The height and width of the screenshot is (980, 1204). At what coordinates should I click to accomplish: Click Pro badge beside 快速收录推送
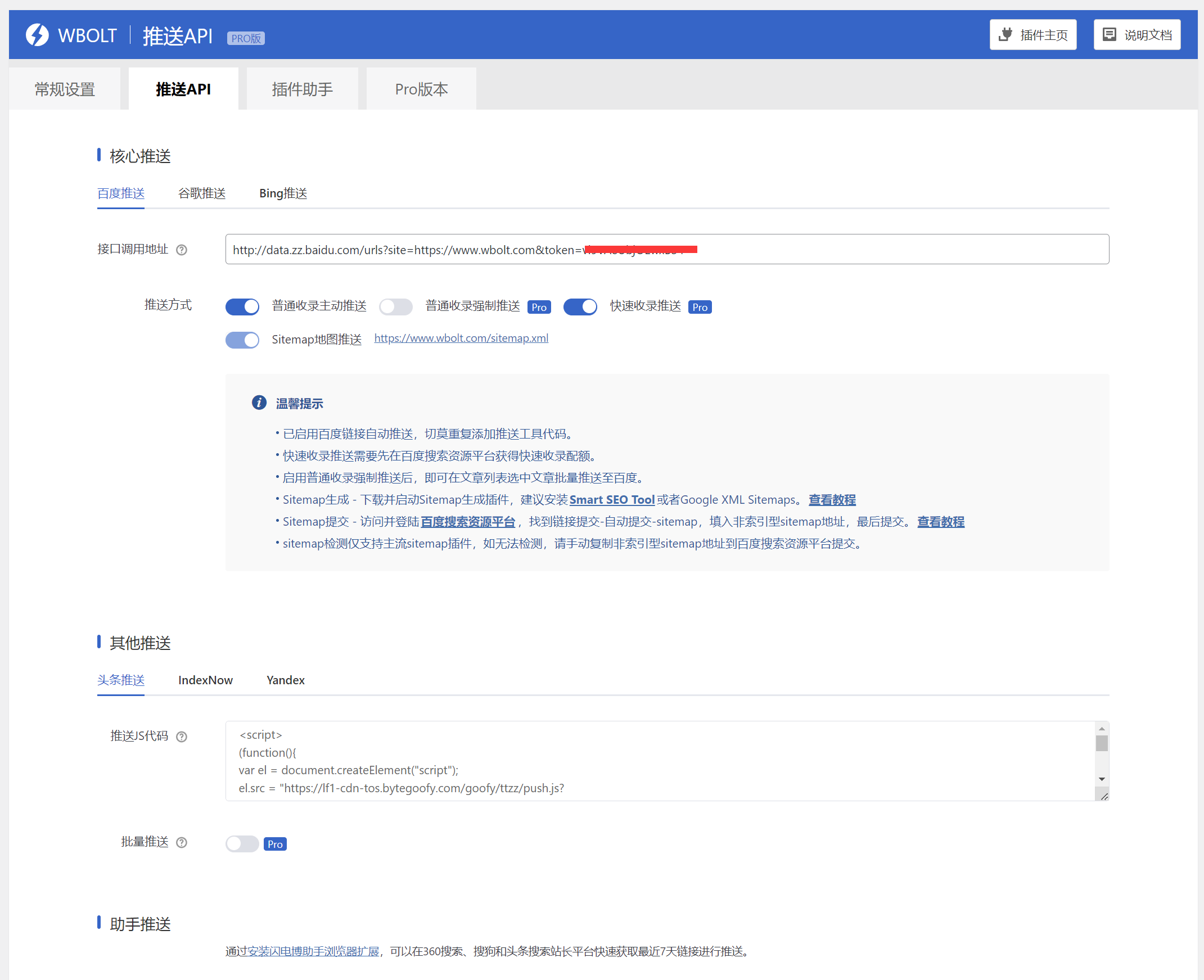tap(700, 307)
